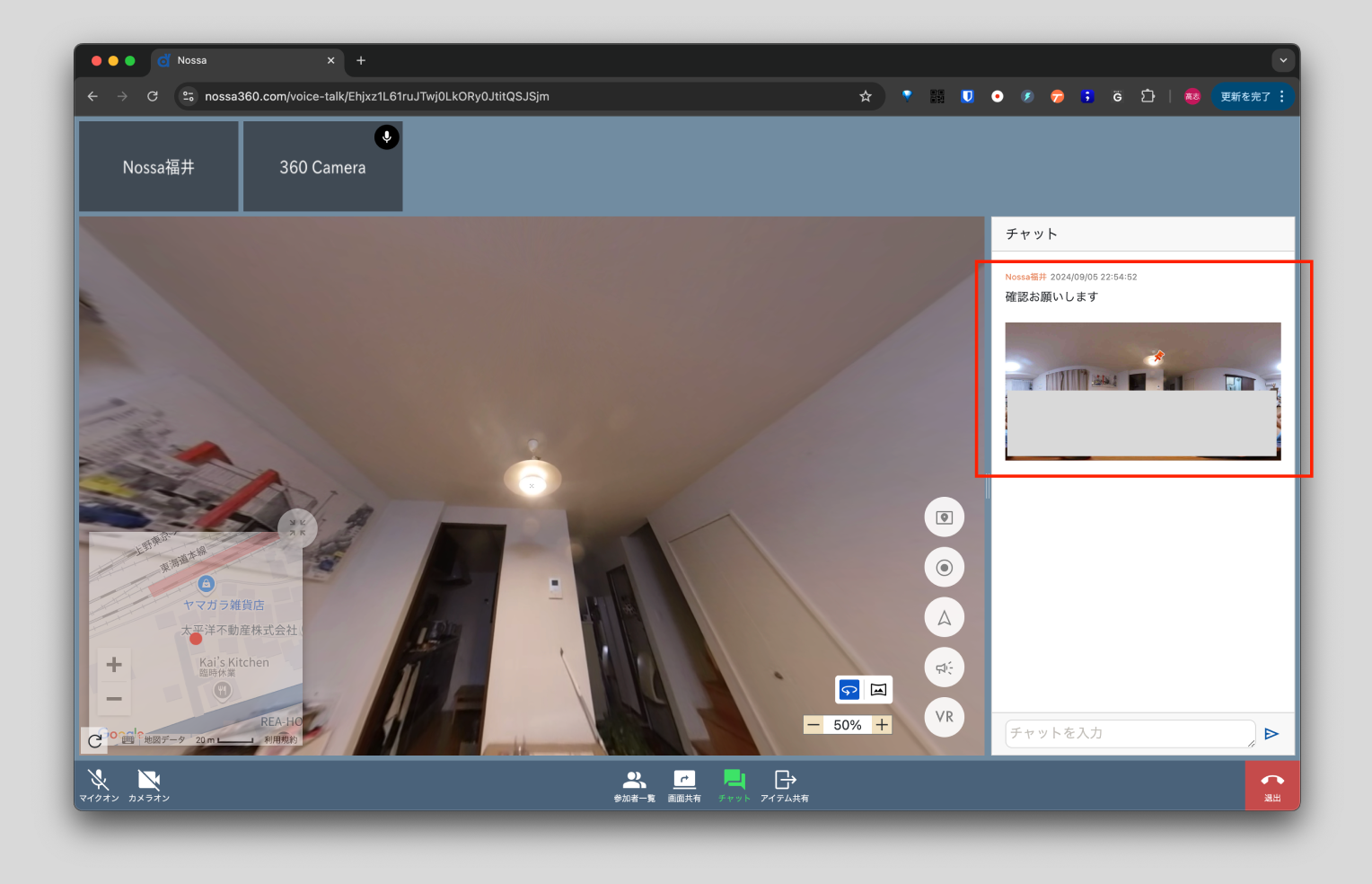1372x884 pixels.
Task: Turn on microphone with マイクオン
Action: 99,784
